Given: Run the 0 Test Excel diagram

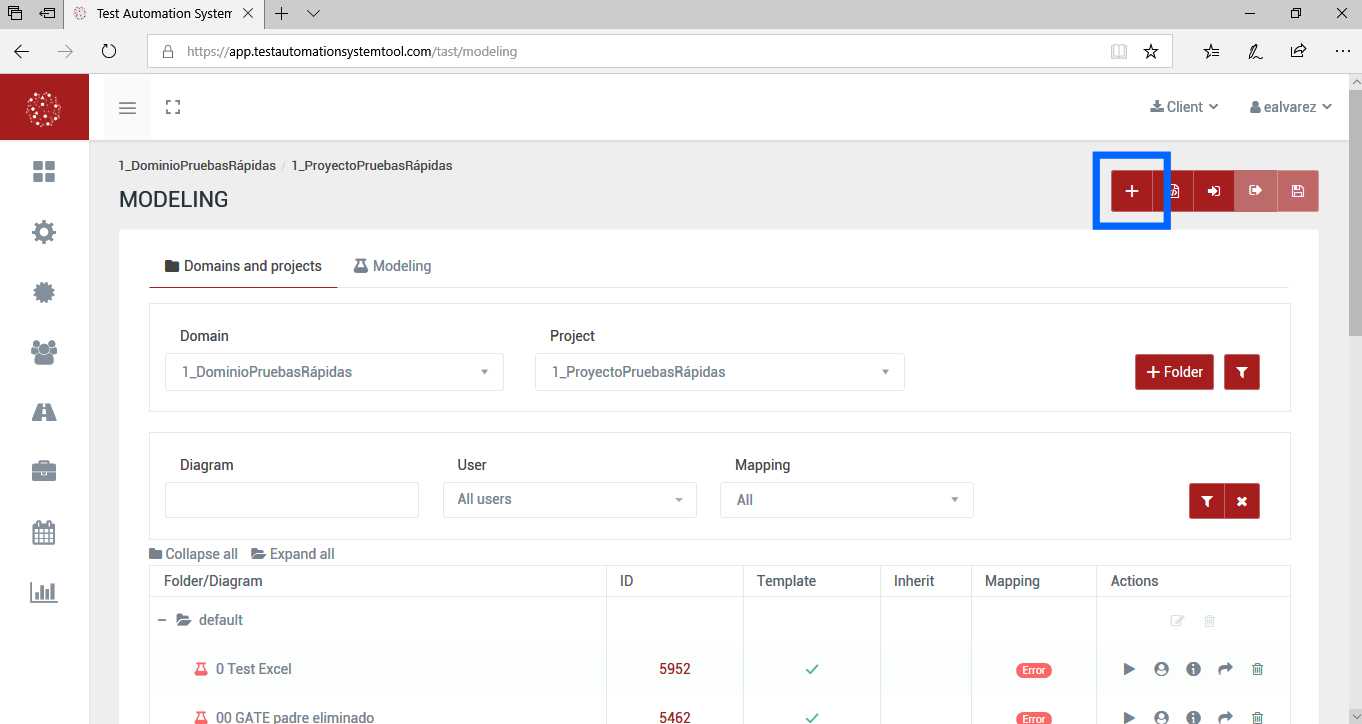Looking at the screenshot, I should coord(1129,669).
